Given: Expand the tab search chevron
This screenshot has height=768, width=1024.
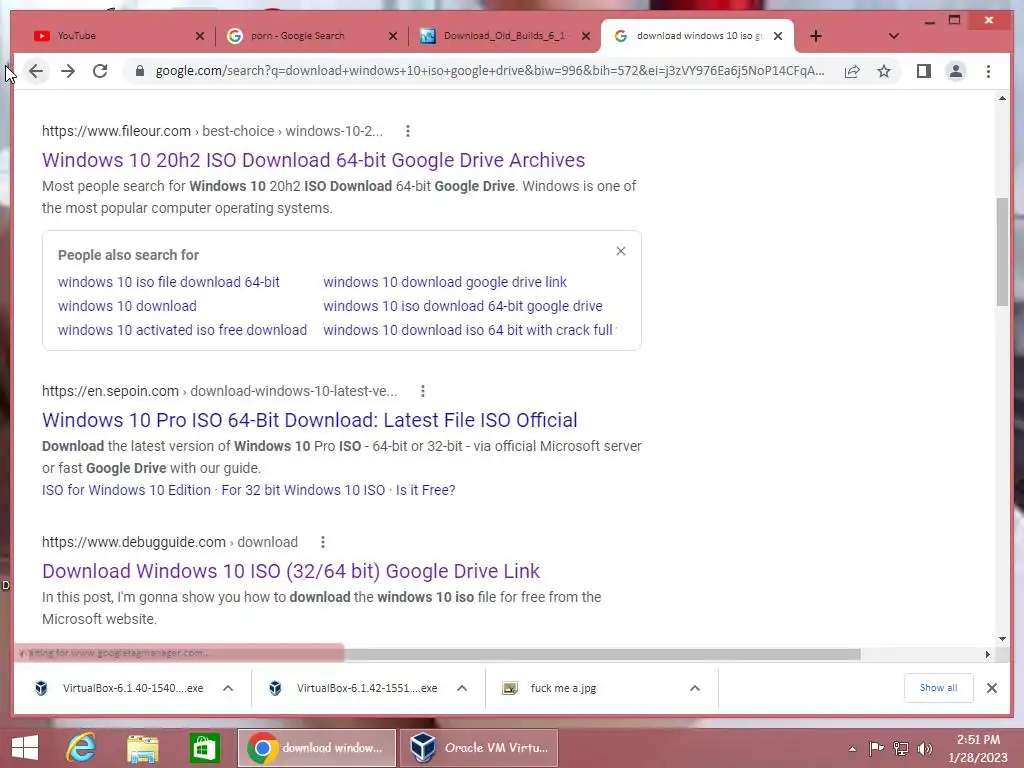Looking at the screenshot, I should click(893, 36).
